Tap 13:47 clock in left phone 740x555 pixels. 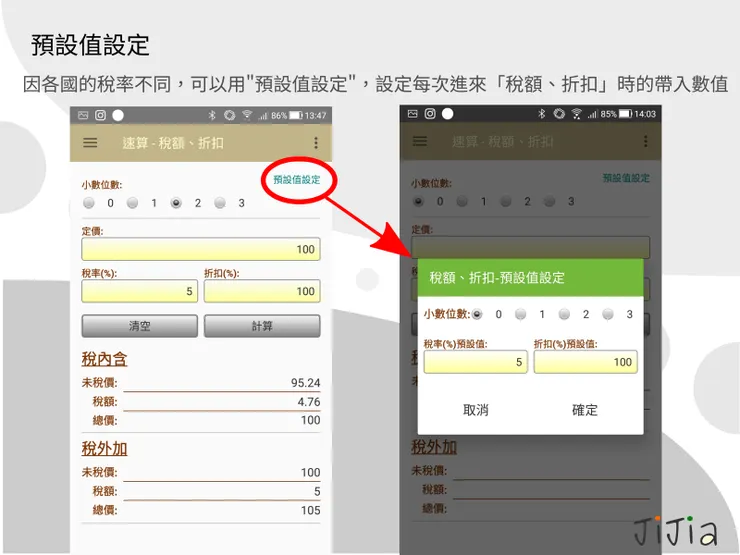click(x=315, y=116)
